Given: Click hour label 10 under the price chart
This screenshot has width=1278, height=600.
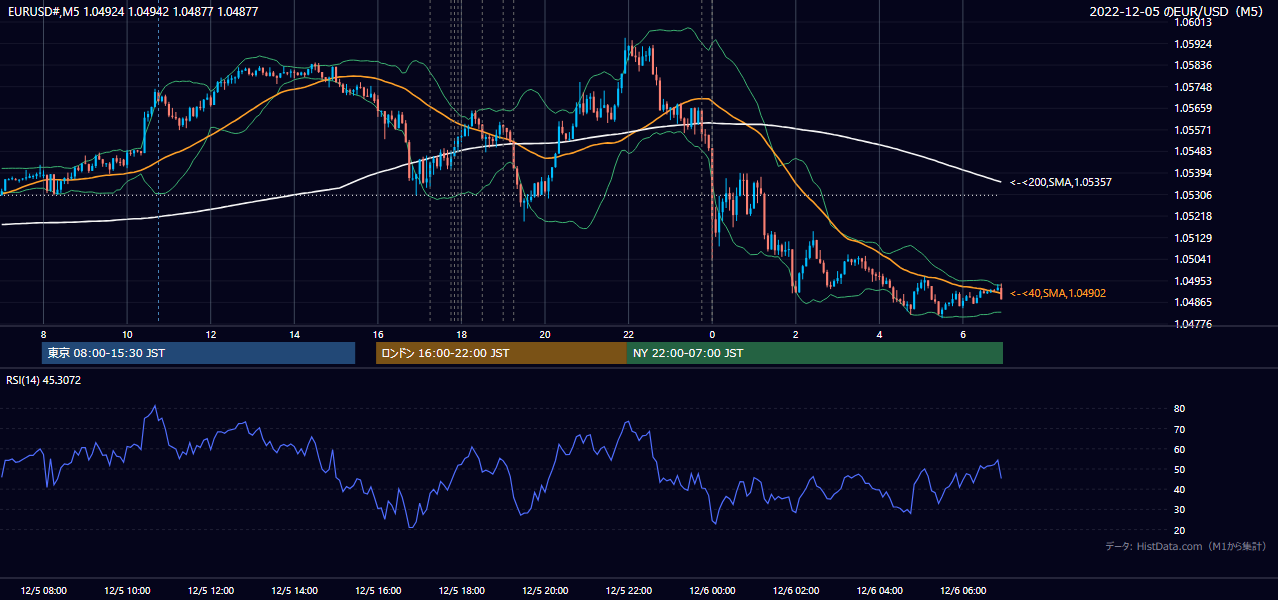Looking at the screenshot, I should pyautogui.click(x=127, y=334).
